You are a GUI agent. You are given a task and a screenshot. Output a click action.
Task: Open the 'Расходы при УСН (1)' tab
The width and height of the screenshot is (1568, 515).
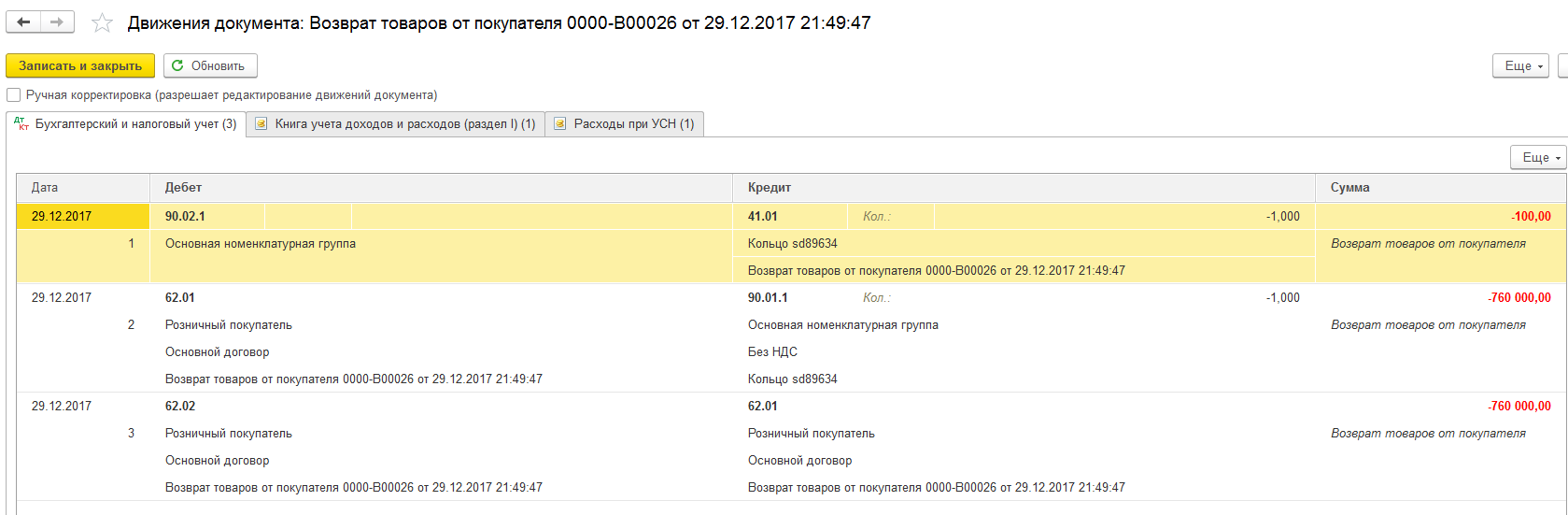[x=625, y=123]
